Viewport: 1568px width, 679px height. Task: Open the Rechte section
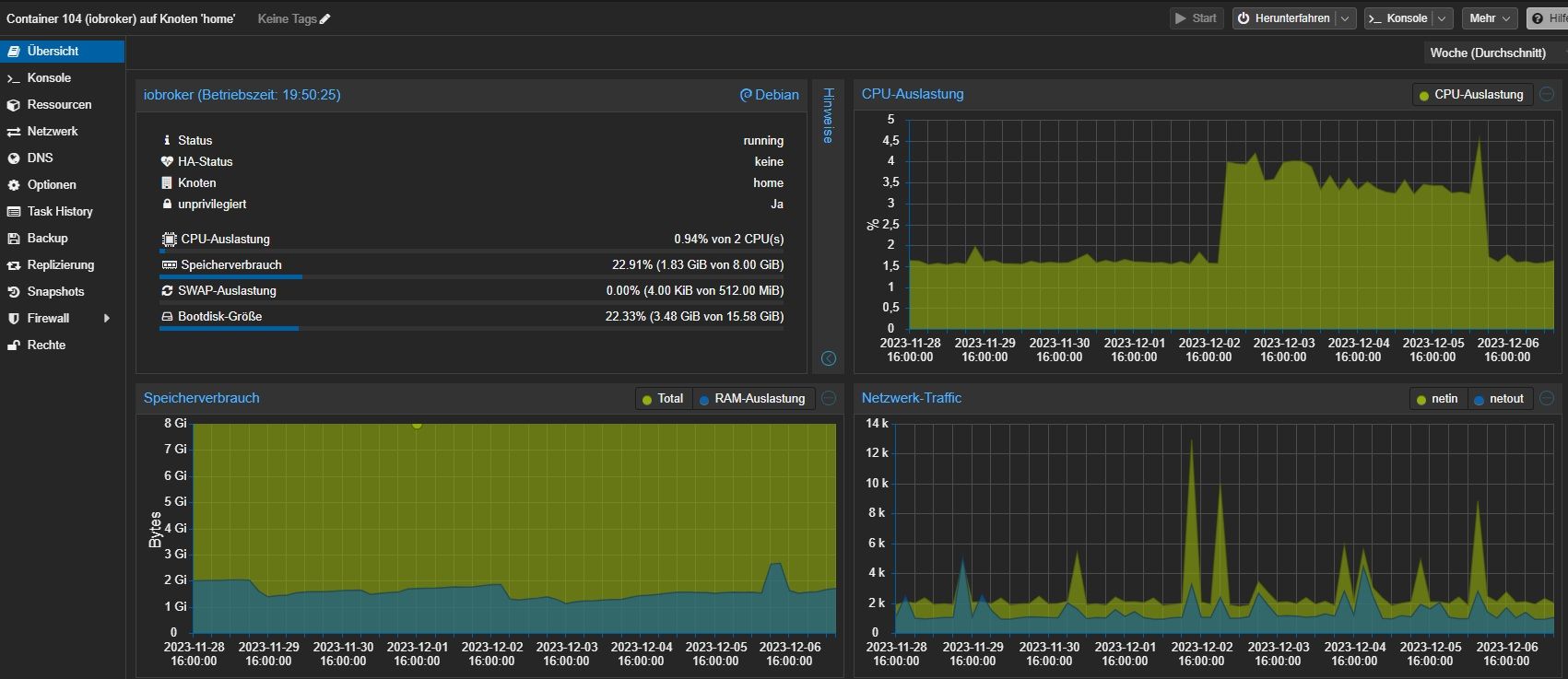(x=62, y=345)
